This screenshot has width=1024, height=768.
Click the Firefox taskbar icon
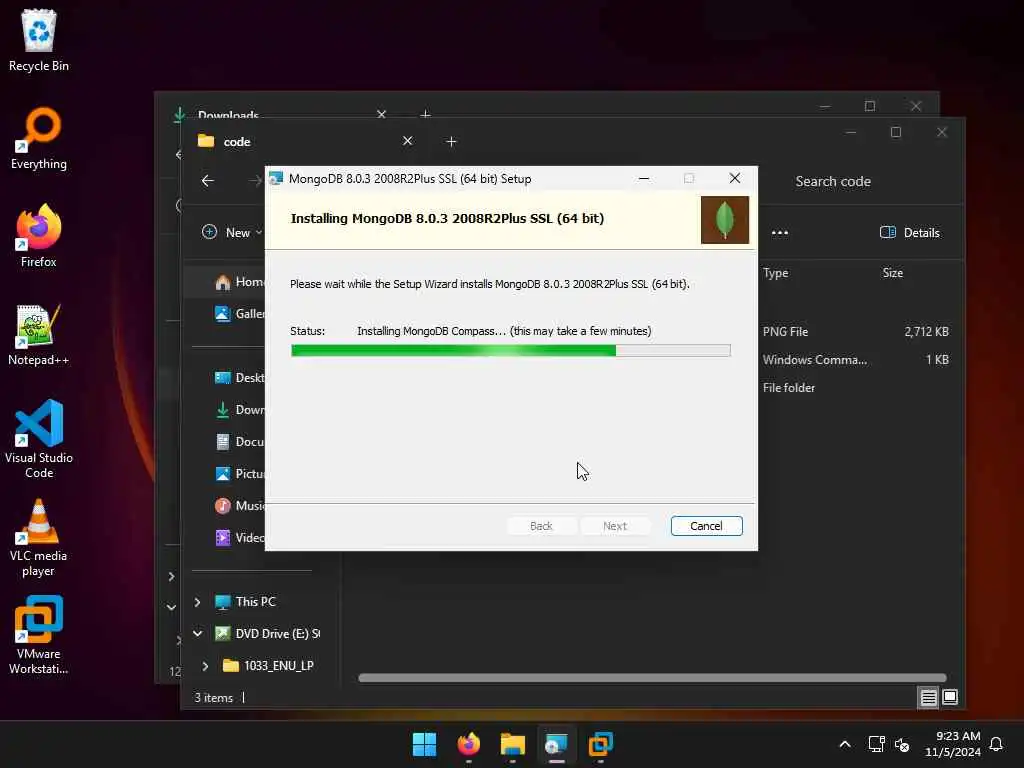click(x=469, y=744)
